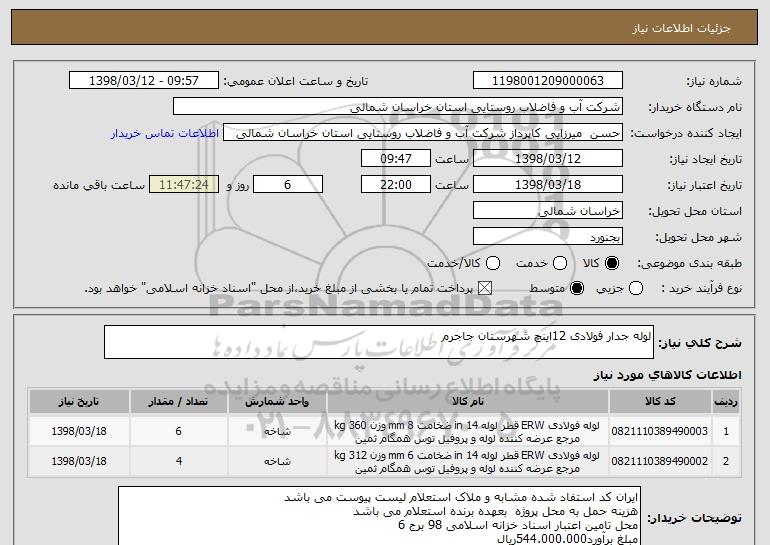The width and height of the screenshot is (770, 545).
Task: Open the اطلاعات تماس خریدار link
Action: [165, 133]
